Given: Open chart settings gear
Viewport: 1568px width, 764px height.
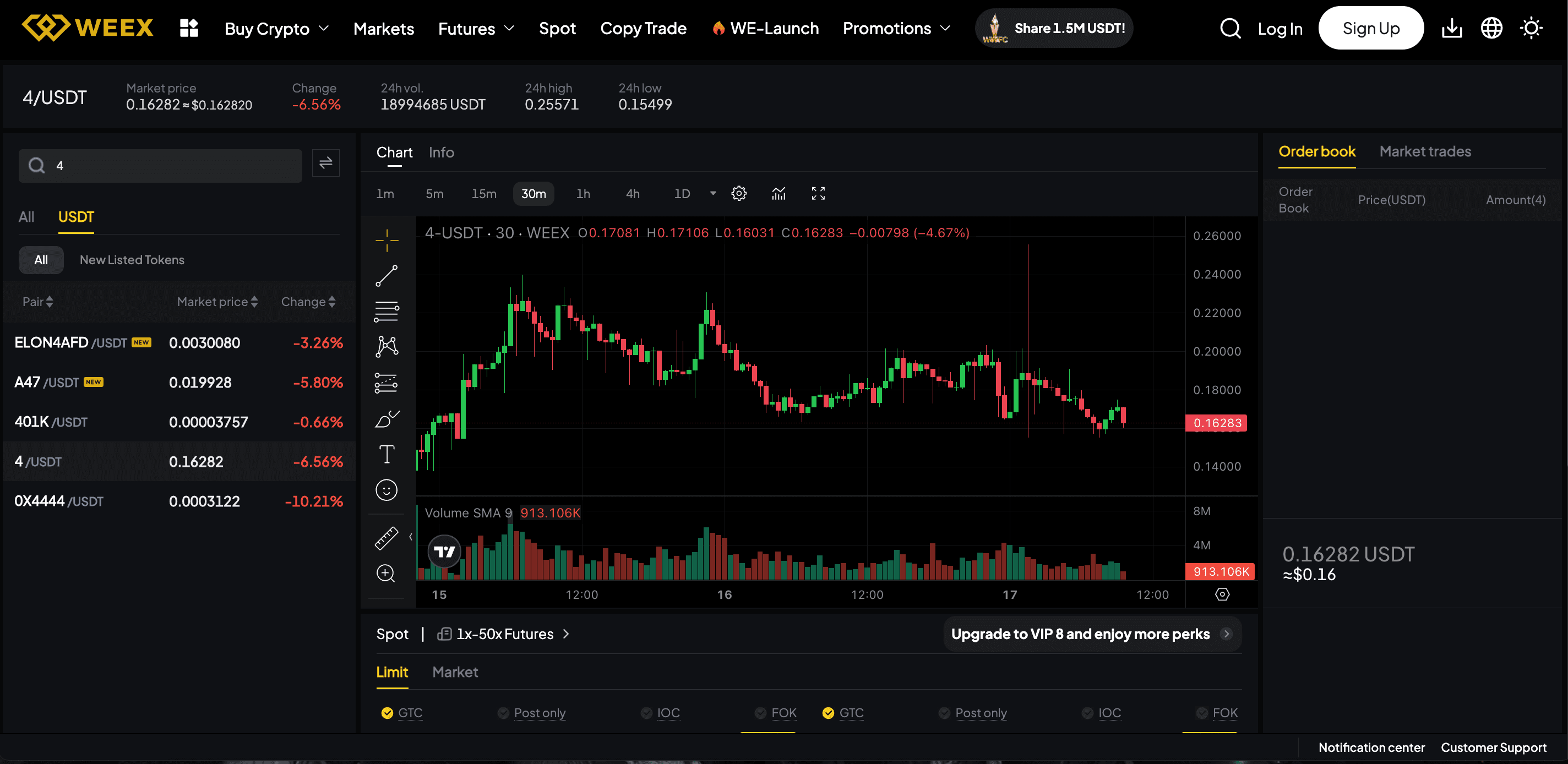Looking at the screenshot, I should pyautogui.click(x=739, y=194).
